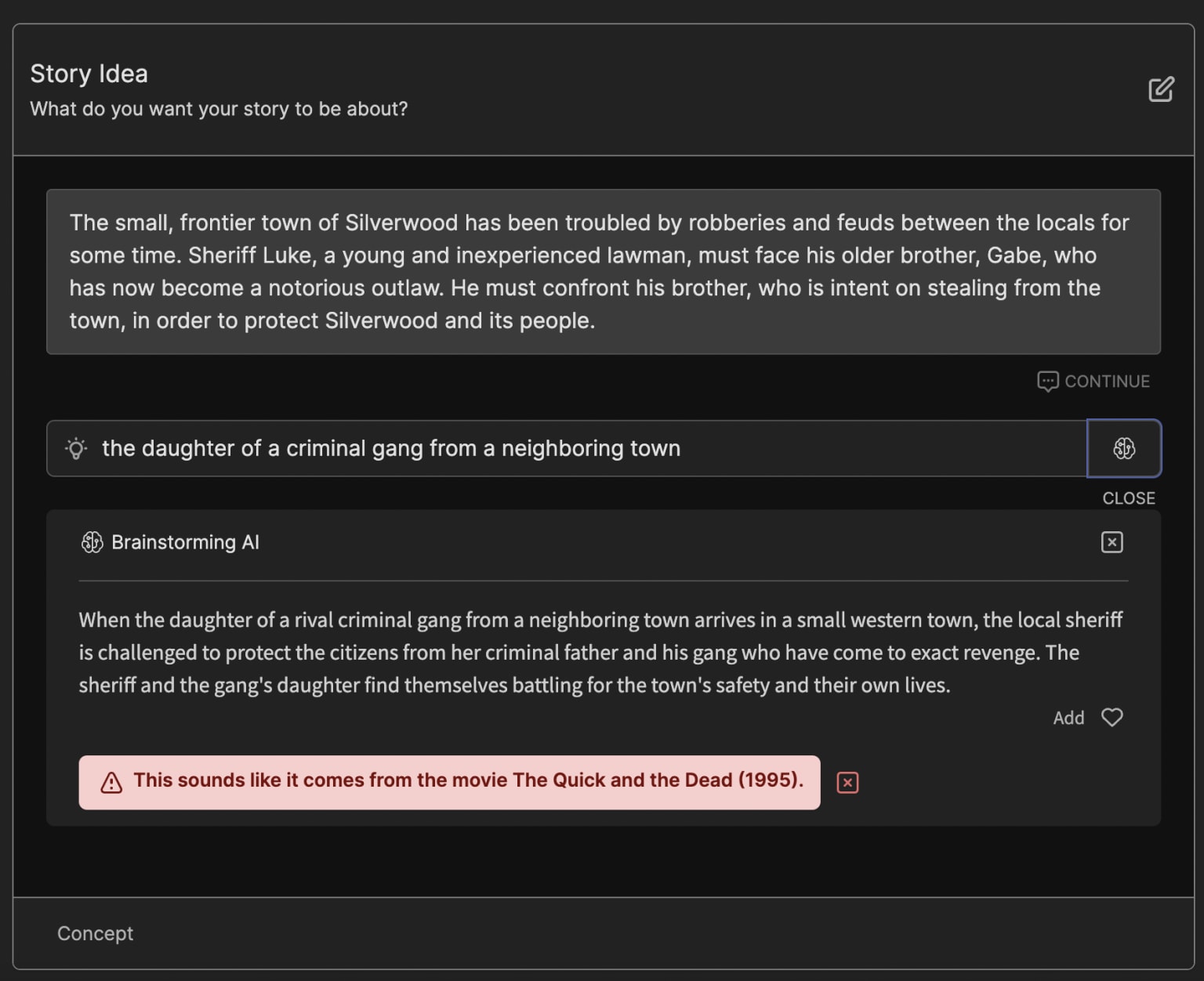
Task: Collapse the brainstorm panel using CLOSE
Action: tap(1128, 498)
